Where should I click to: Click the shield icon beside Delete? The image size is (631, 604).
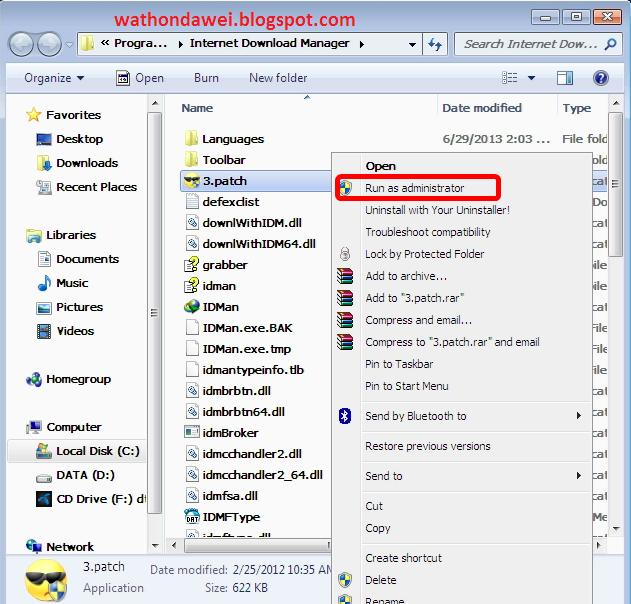[x=345, y=580]
